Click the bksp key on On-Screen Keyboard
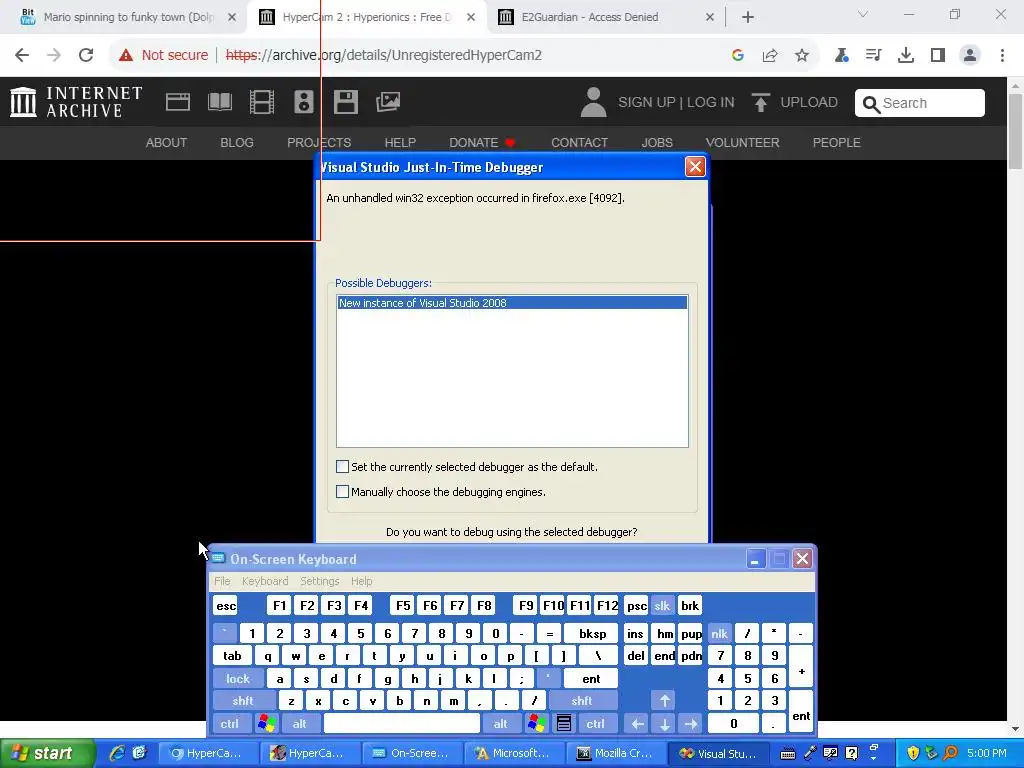The height and width of the screenshot is (768, 1024). pyautogui.click(x=592, y=633)
